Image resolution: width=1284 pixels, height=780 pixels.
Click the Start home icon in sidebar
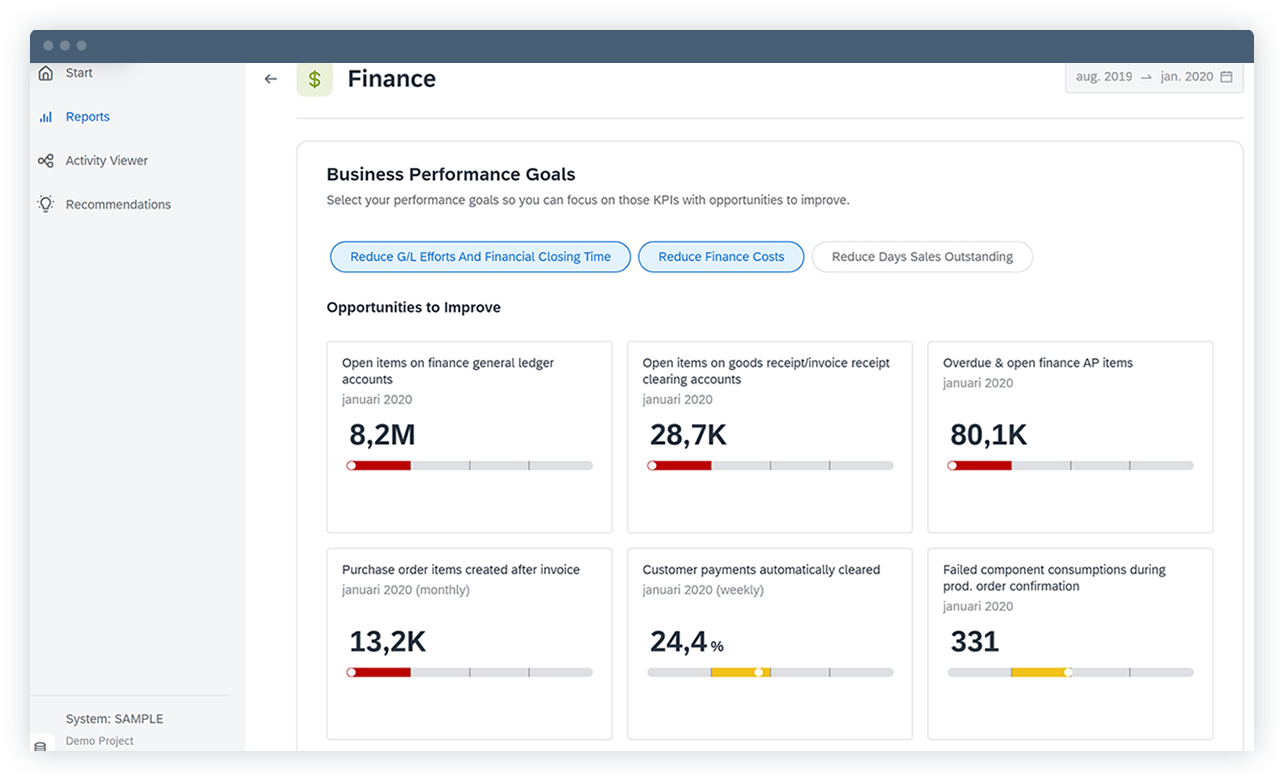click(x=45, y=72)
